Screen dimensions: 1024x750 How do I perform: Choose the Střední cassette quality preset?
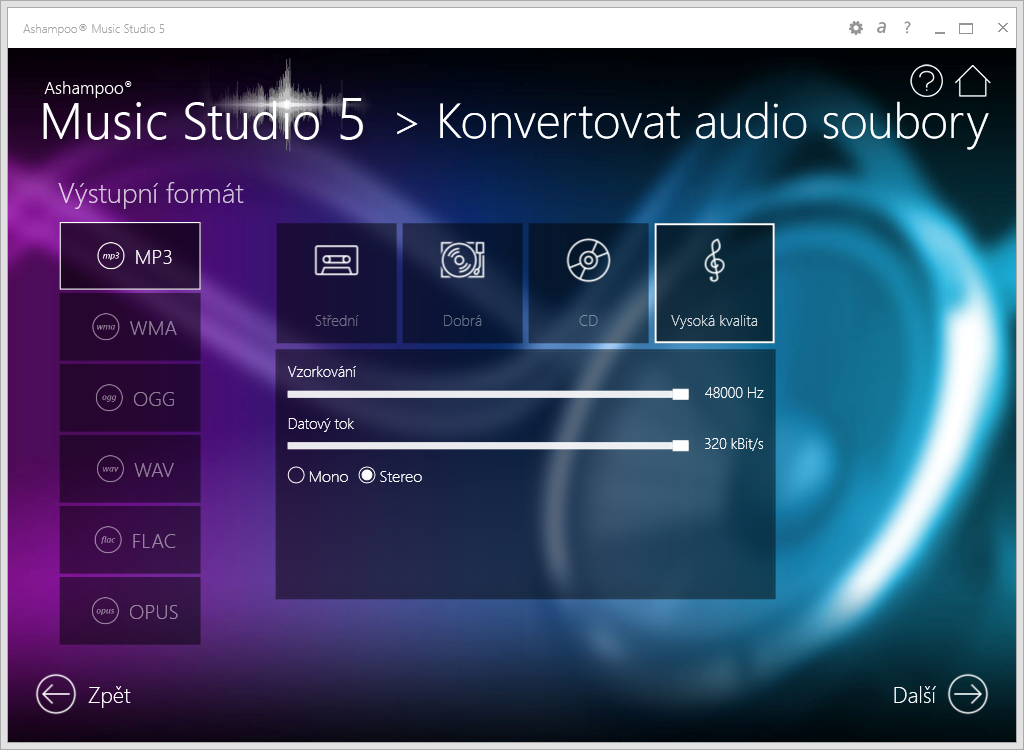click(x=336, y=283)
